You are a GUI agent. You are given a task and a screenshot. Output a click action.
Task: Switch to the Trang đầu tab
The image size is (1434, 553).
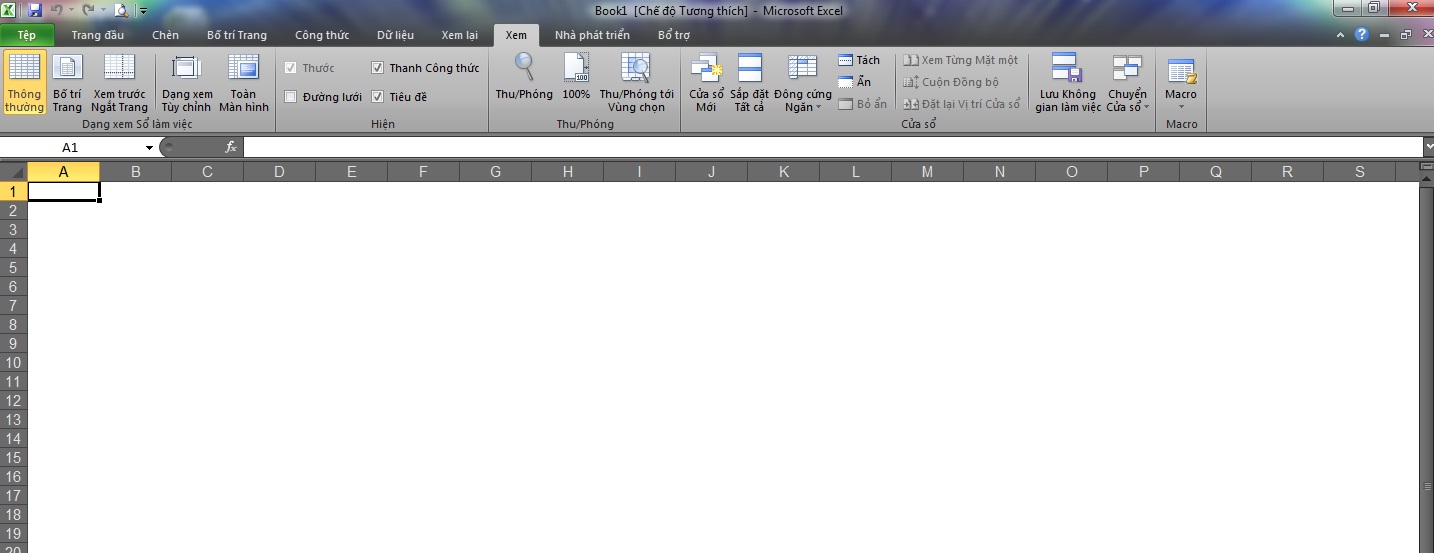click(98, 35)
